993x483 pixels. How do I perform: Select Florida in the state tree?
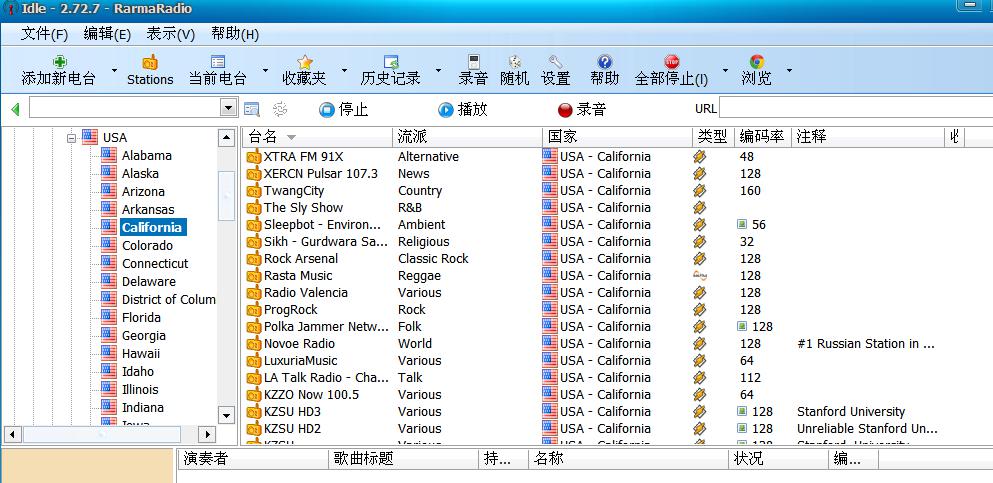141,318
